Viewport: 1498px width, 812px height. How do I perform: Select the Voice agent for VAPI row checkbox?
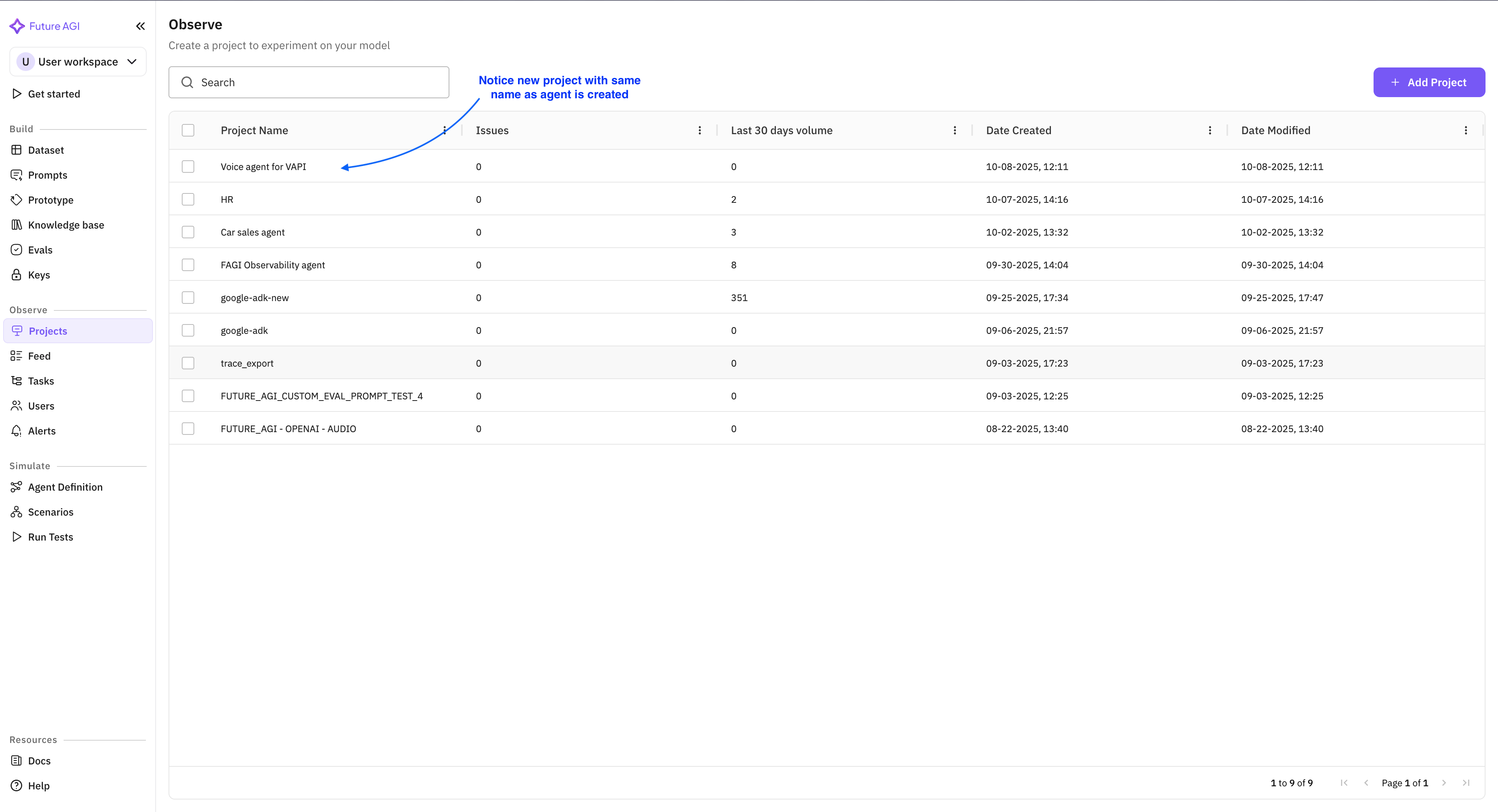(188, 166)
